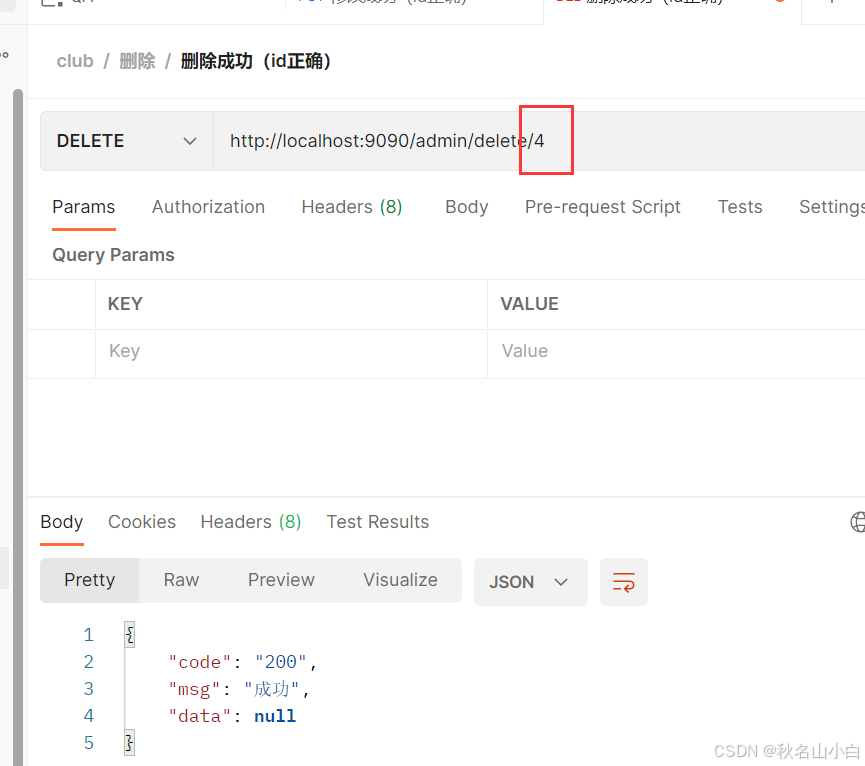Open the Settings tab
The width and height of the screenshot is (865, 766).
pos(831,207)
